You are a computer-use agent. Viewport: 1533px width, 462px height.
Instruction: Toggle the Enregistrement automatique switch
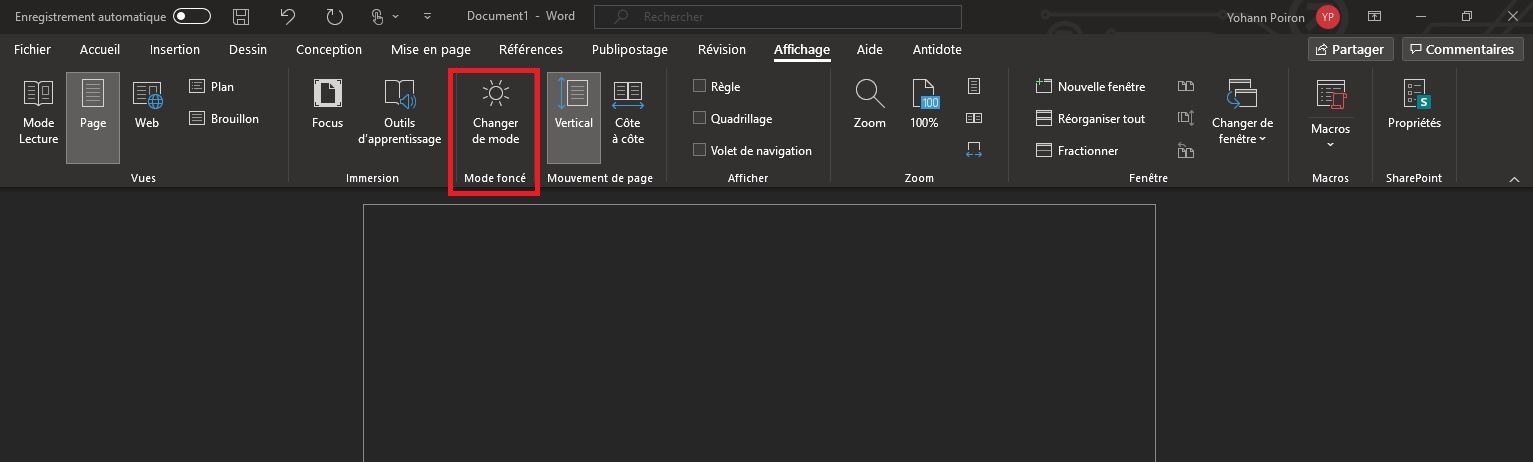tap(192, 17)
